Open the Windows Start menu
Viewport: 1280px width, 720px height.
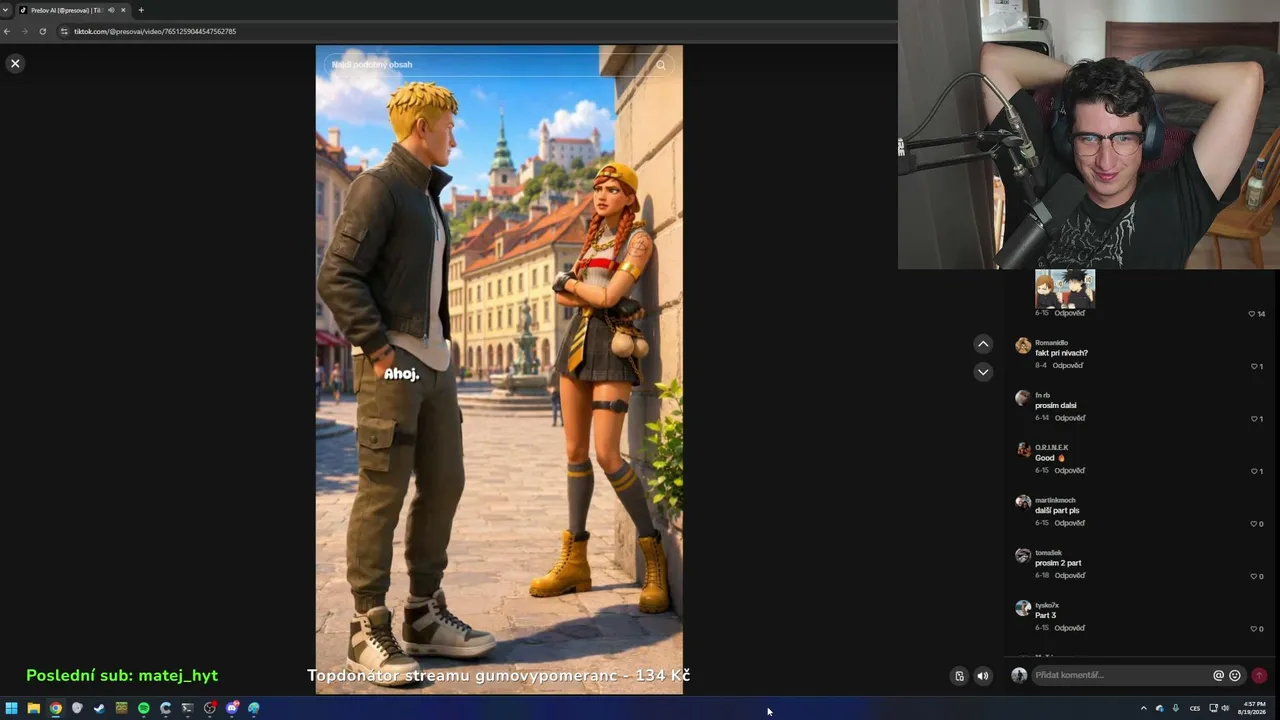click(x=12, y=708)
